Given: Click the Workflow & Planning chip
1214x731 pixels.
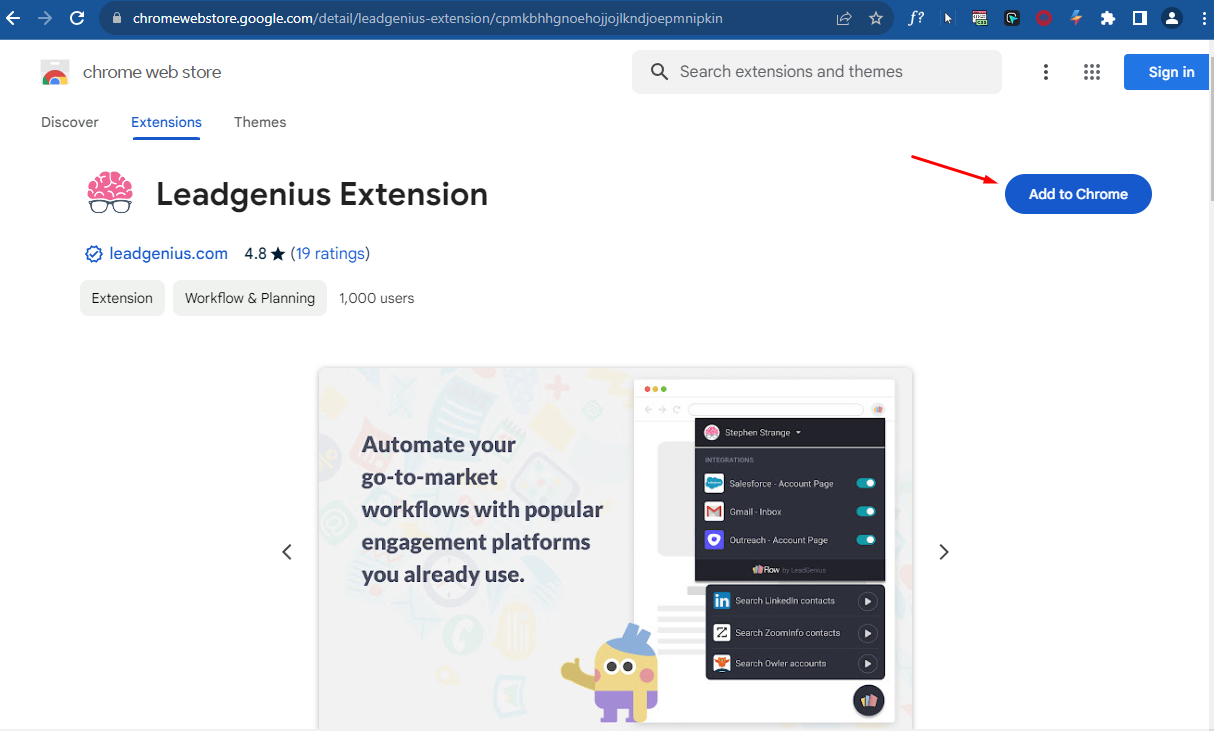Looking at the screenshot, I should tap(250, 298).
